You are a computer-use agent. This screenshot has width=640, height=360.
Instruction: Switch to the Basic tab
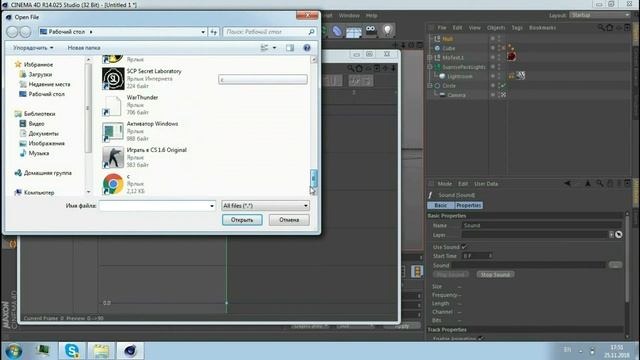click(x=441, y=205)
